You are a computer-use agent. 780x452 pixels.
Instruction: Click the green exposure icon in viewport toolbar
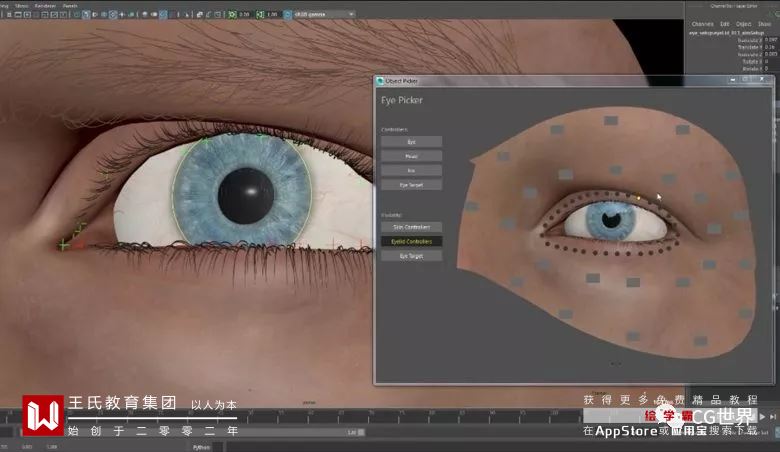232,14
